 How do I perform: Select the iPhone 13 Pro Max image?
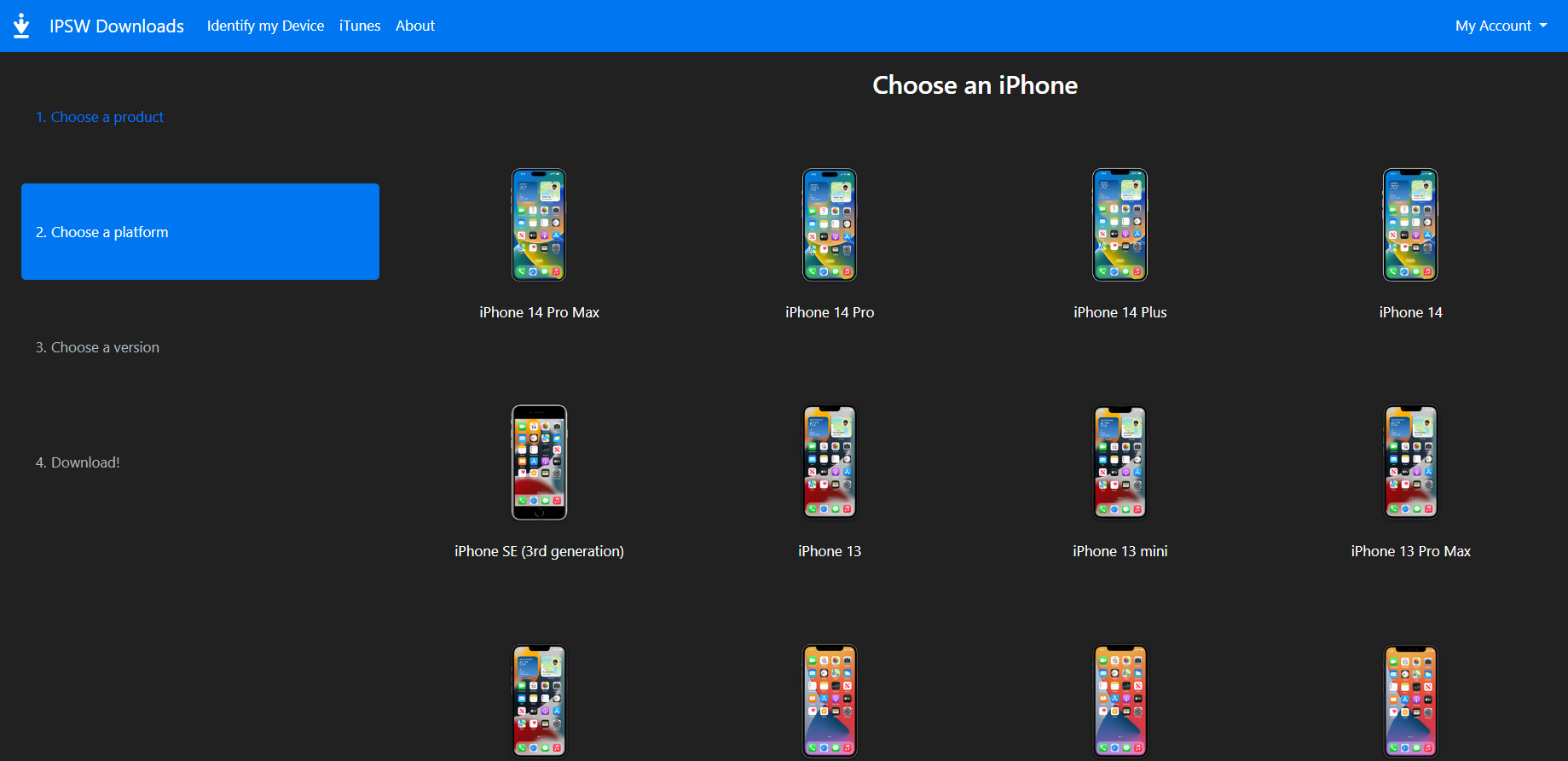point(1411,462)
